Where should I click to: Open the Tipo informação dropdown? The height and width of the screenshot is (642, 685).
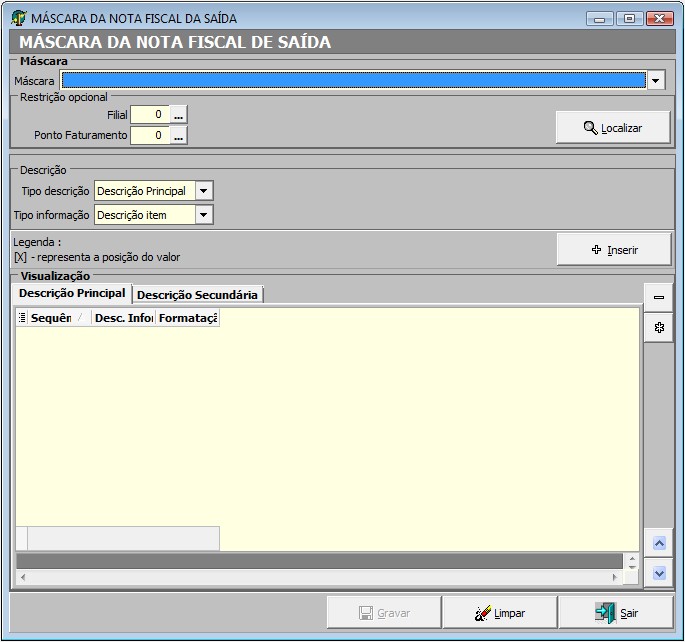203,215
